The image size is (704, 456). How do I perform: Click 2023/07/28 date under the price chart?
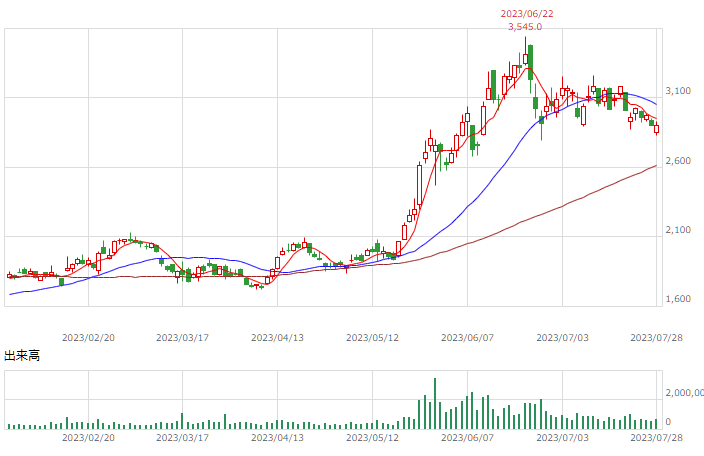click(x=656, y=338)
